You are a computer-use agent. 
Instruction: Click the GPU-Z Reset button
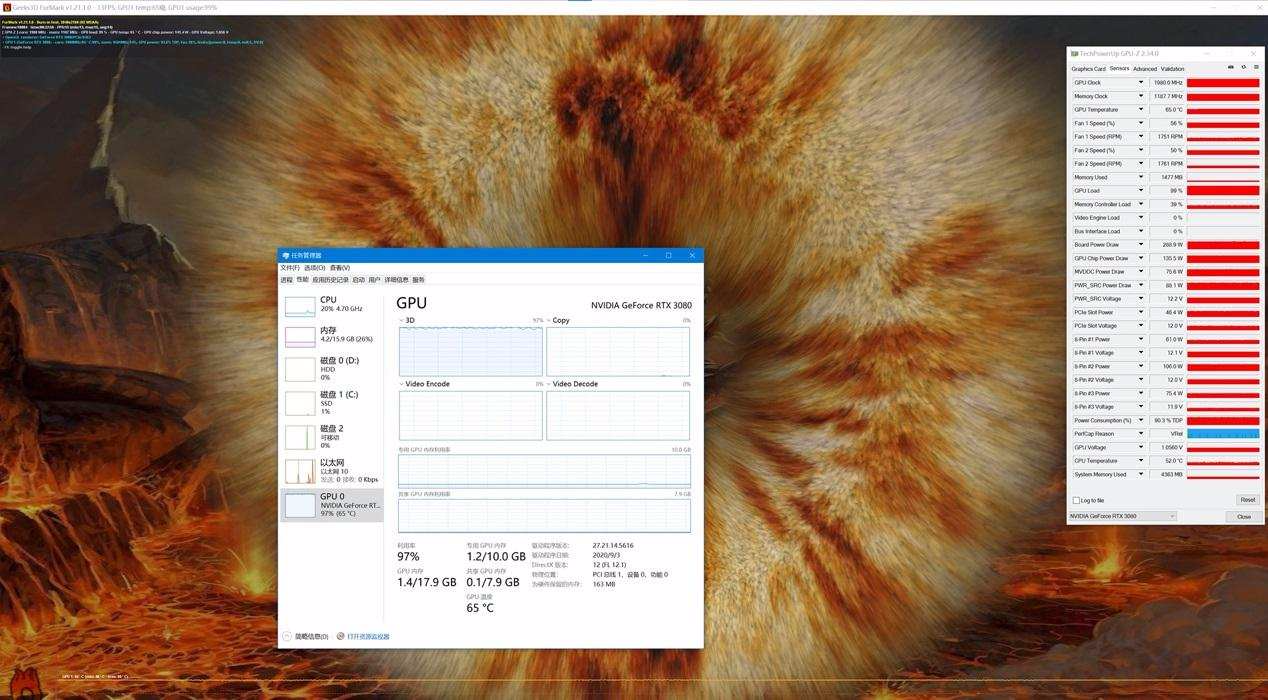pos(1247,500)
